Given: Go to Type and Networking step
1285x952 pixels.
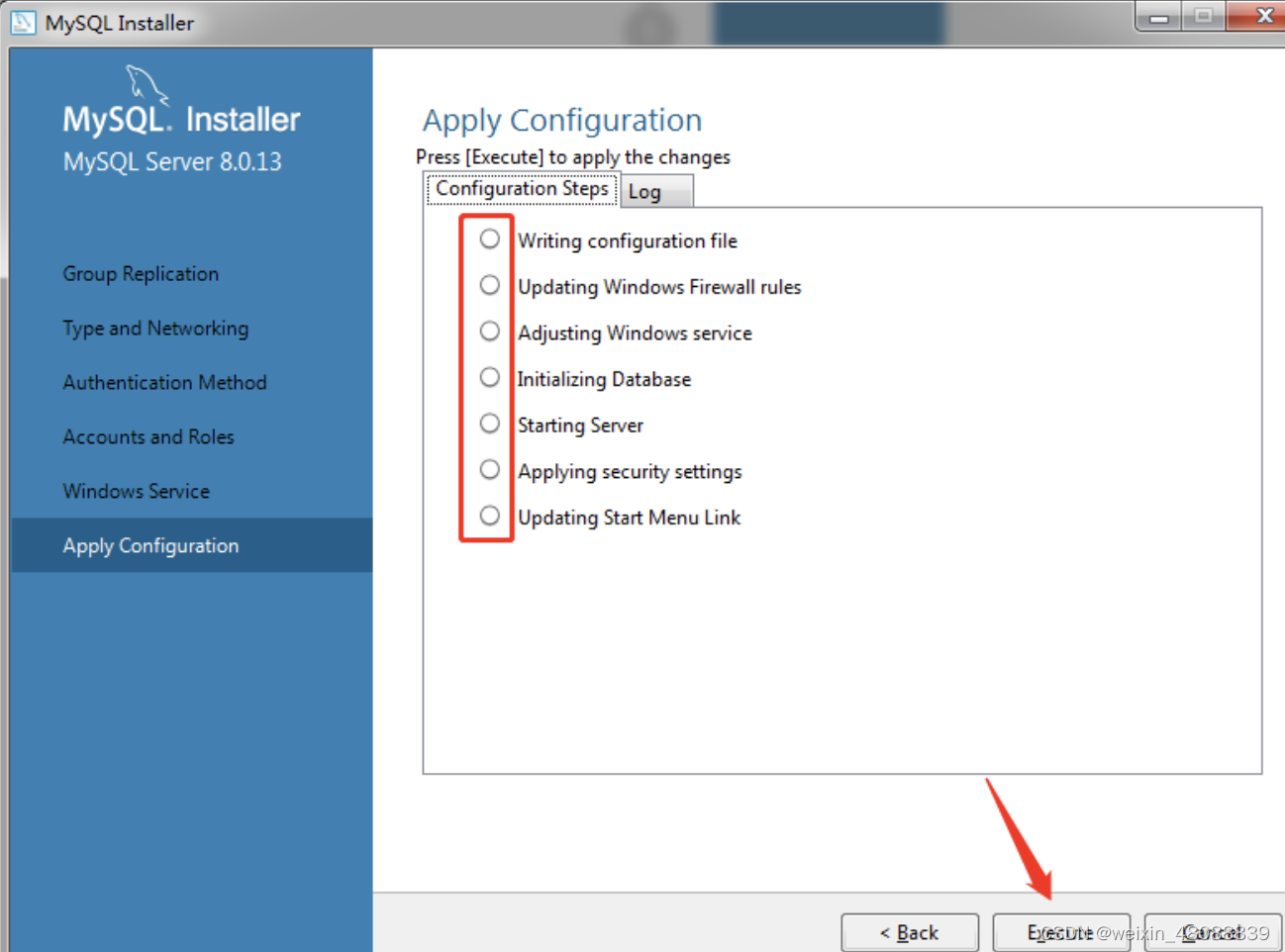Looking at the screenshot, I should pos(155,328).
